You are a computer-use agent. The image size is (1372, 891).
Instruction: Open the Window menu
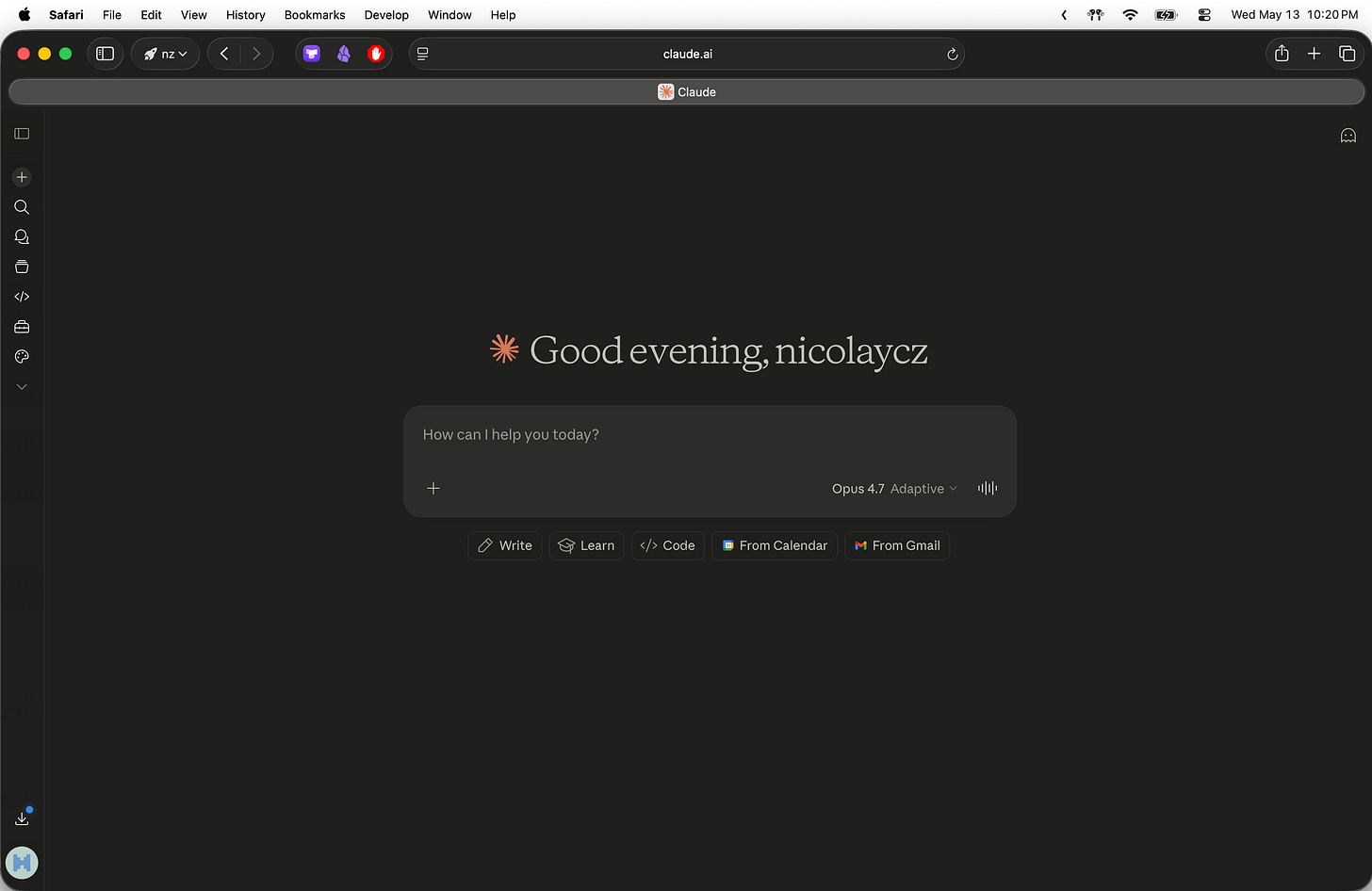tap(449, 15)
